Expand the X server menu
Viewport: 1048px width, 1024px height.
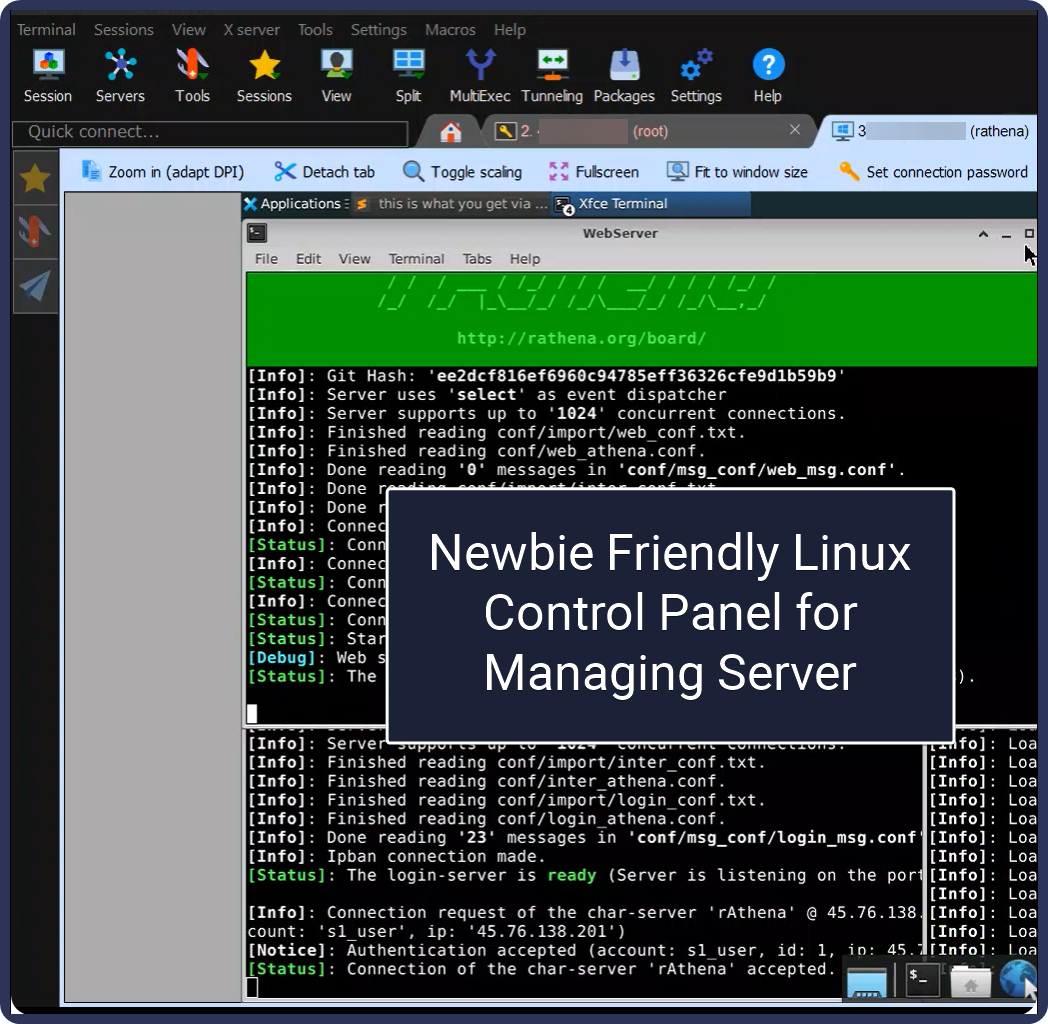click(x=251, y=30)
